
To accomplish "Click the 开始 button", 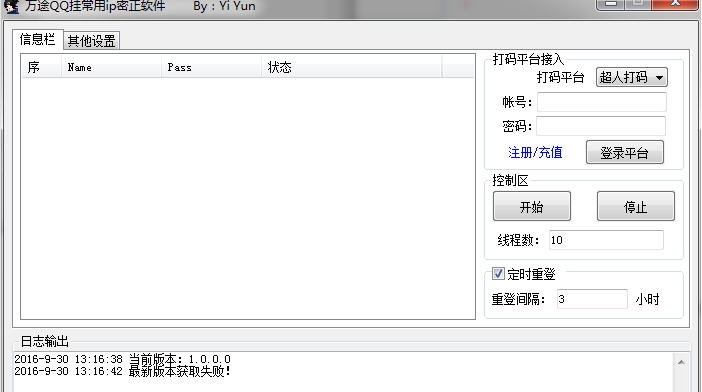I will pos(532,206).
